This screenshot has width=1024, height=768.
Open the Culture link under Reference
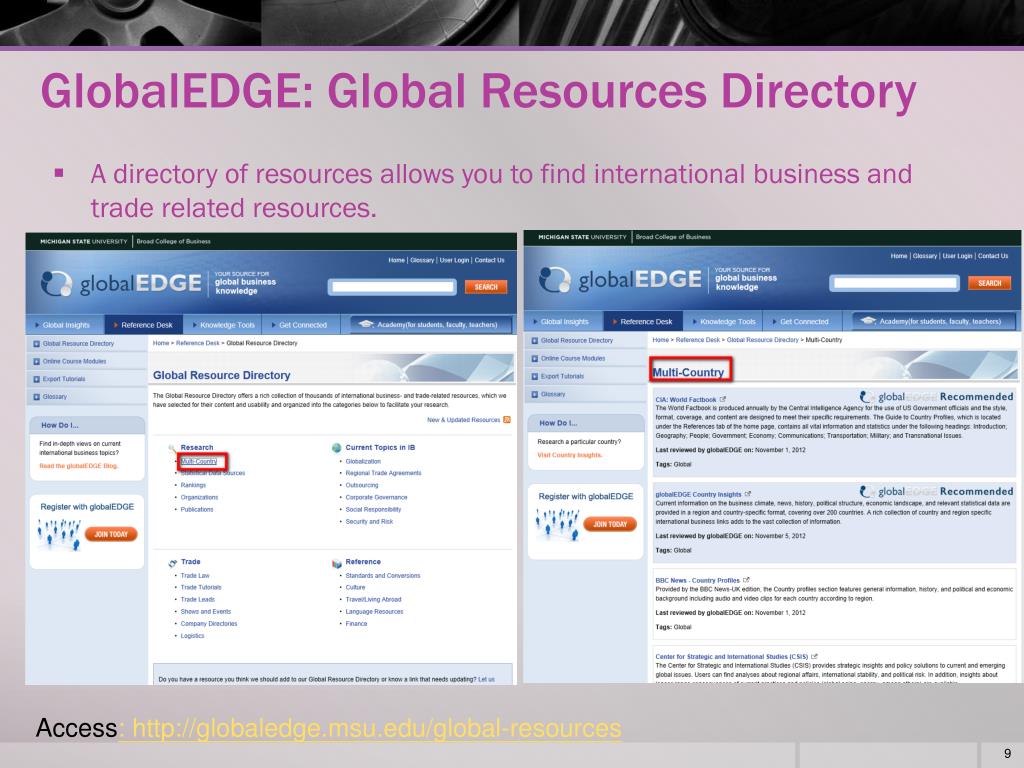(x=355, y=587)
